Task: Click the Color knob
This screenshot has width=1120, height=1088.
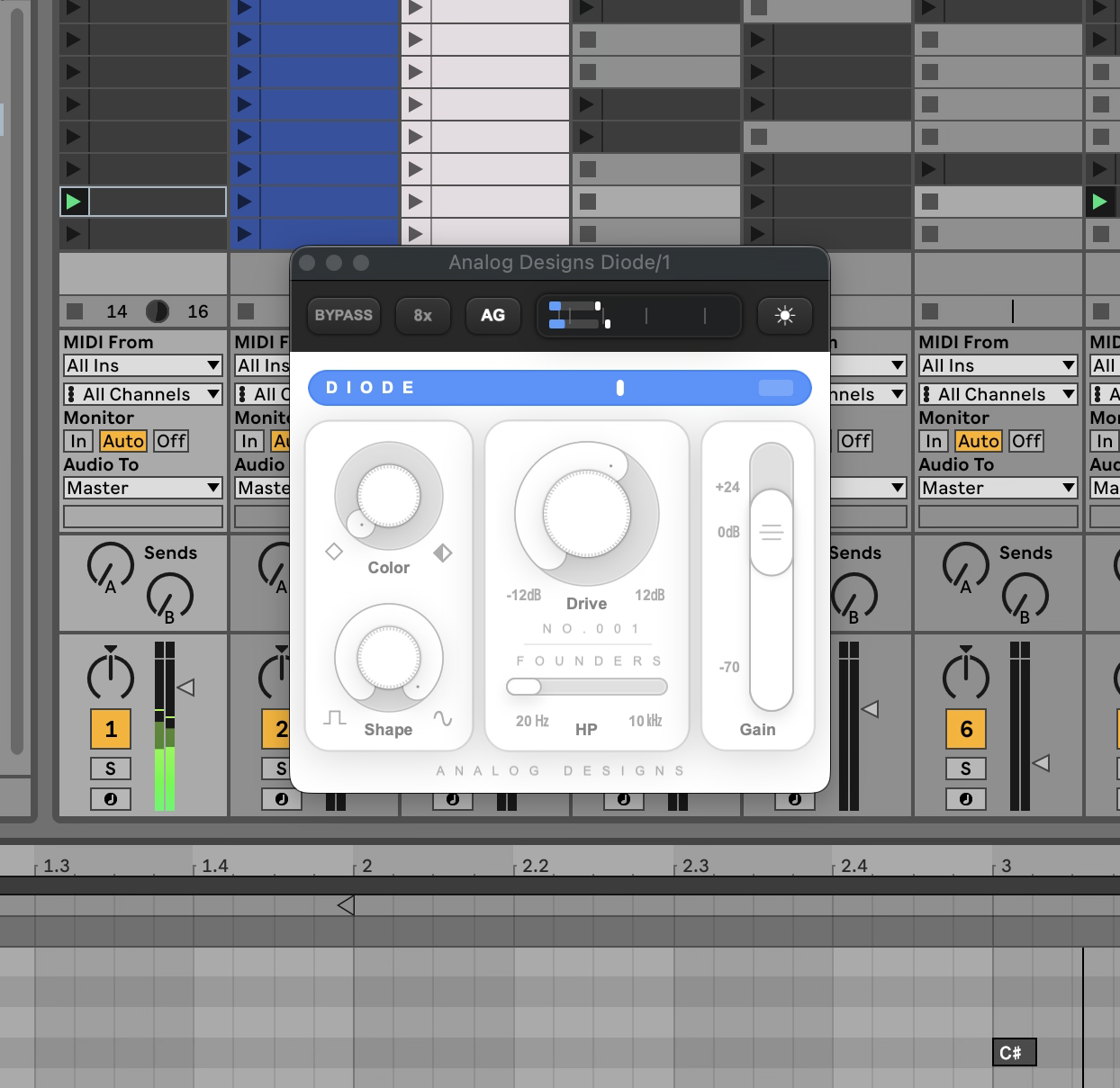Action: point(389,496)
